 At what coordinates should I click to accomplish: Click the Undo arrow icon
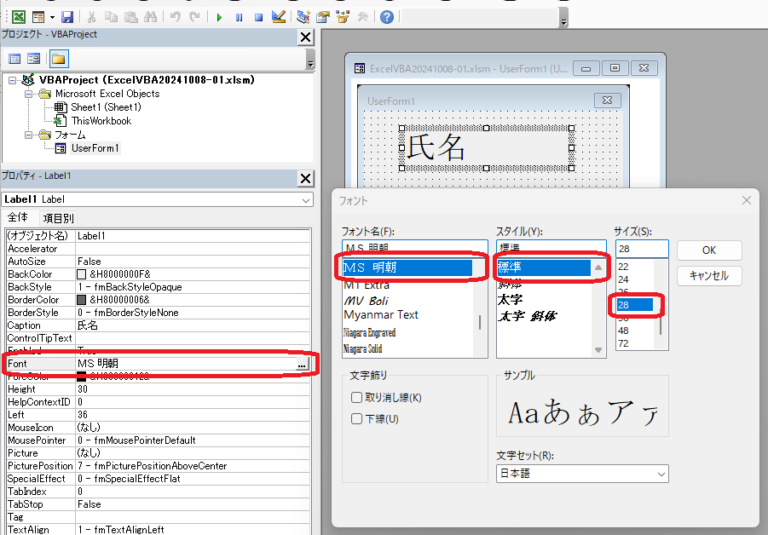tap(175, 17)
